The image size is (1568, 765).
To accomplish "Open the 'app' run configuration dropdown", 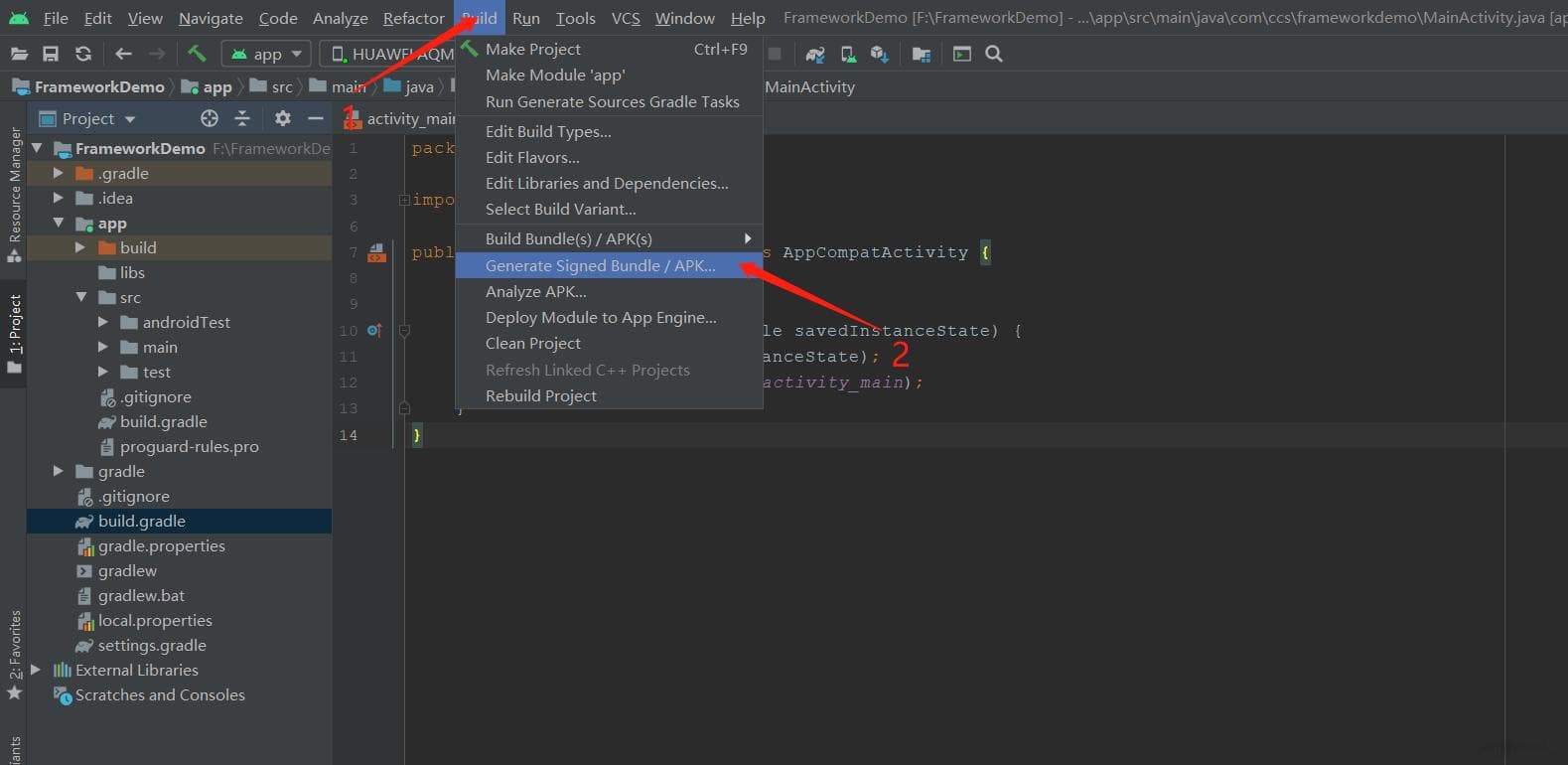I will click(x=266, y=54).
